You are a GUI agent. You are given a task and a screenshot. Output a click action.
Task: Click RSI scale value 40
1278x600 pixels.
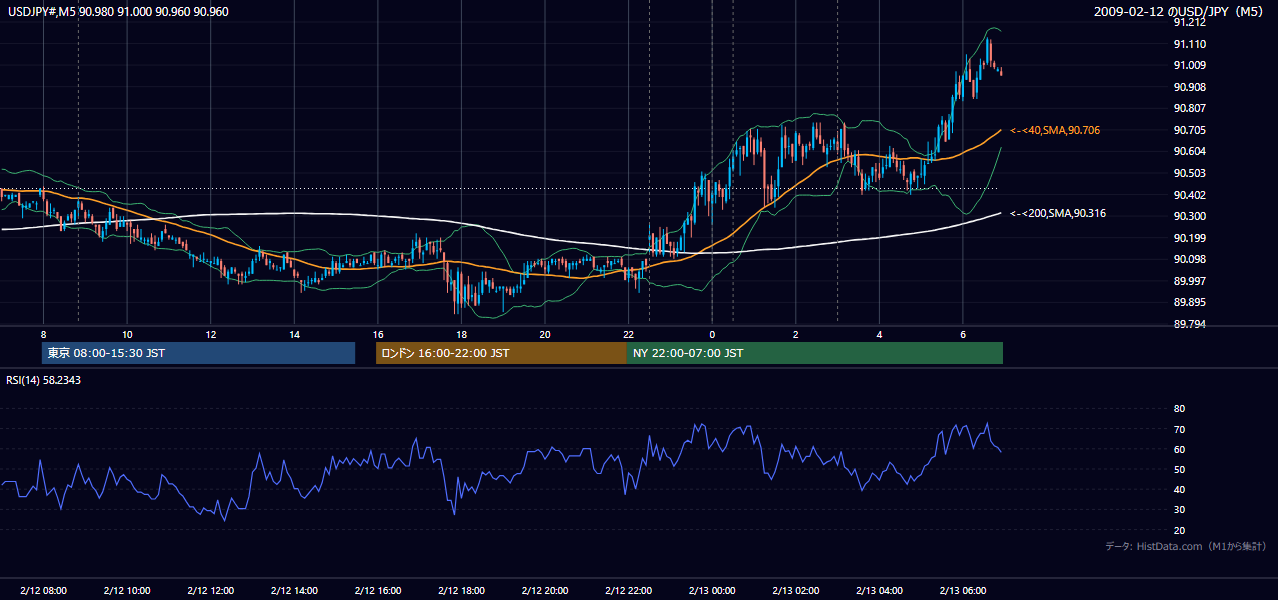click(1179, 490)
